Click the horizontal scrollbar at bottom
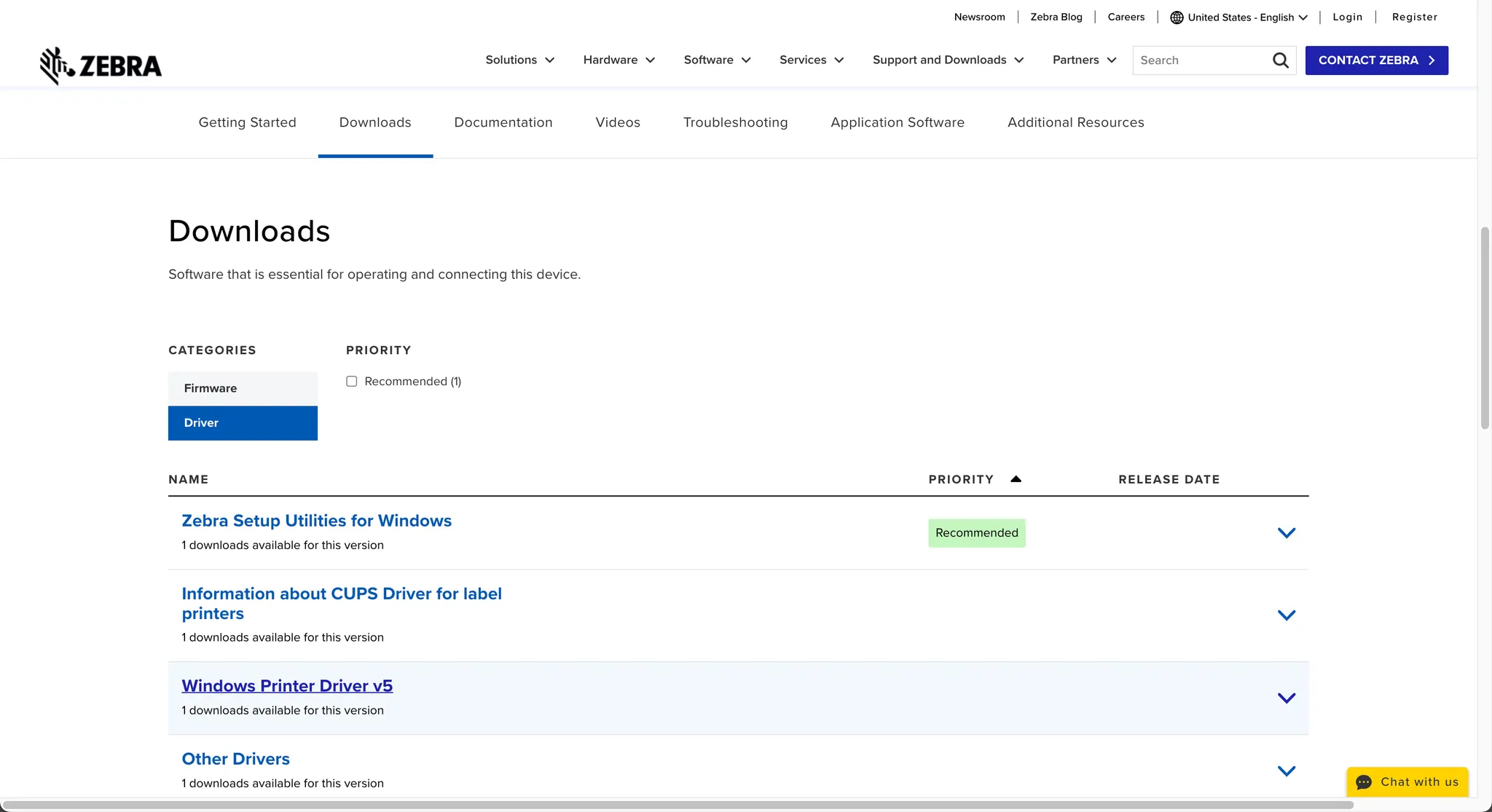1492x812 pixels. click(678, 805)
